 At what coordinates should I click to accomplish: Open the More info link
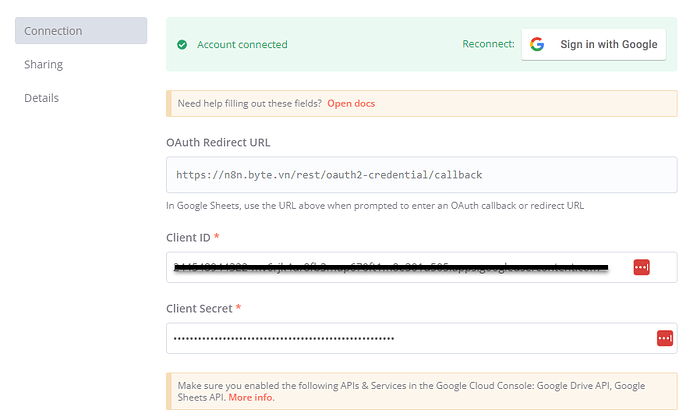click(x=251, y=398)
